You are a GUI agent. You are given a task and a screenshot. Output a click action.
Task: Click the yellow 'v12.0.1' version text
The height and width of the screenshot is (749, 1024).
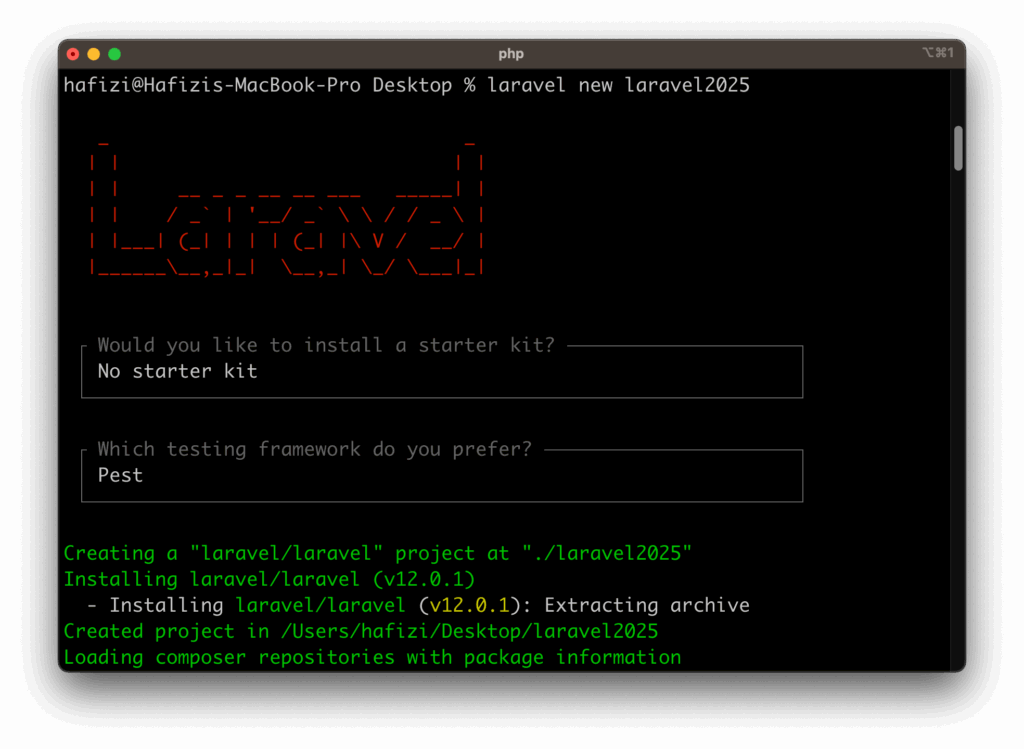tap(470, 605)
